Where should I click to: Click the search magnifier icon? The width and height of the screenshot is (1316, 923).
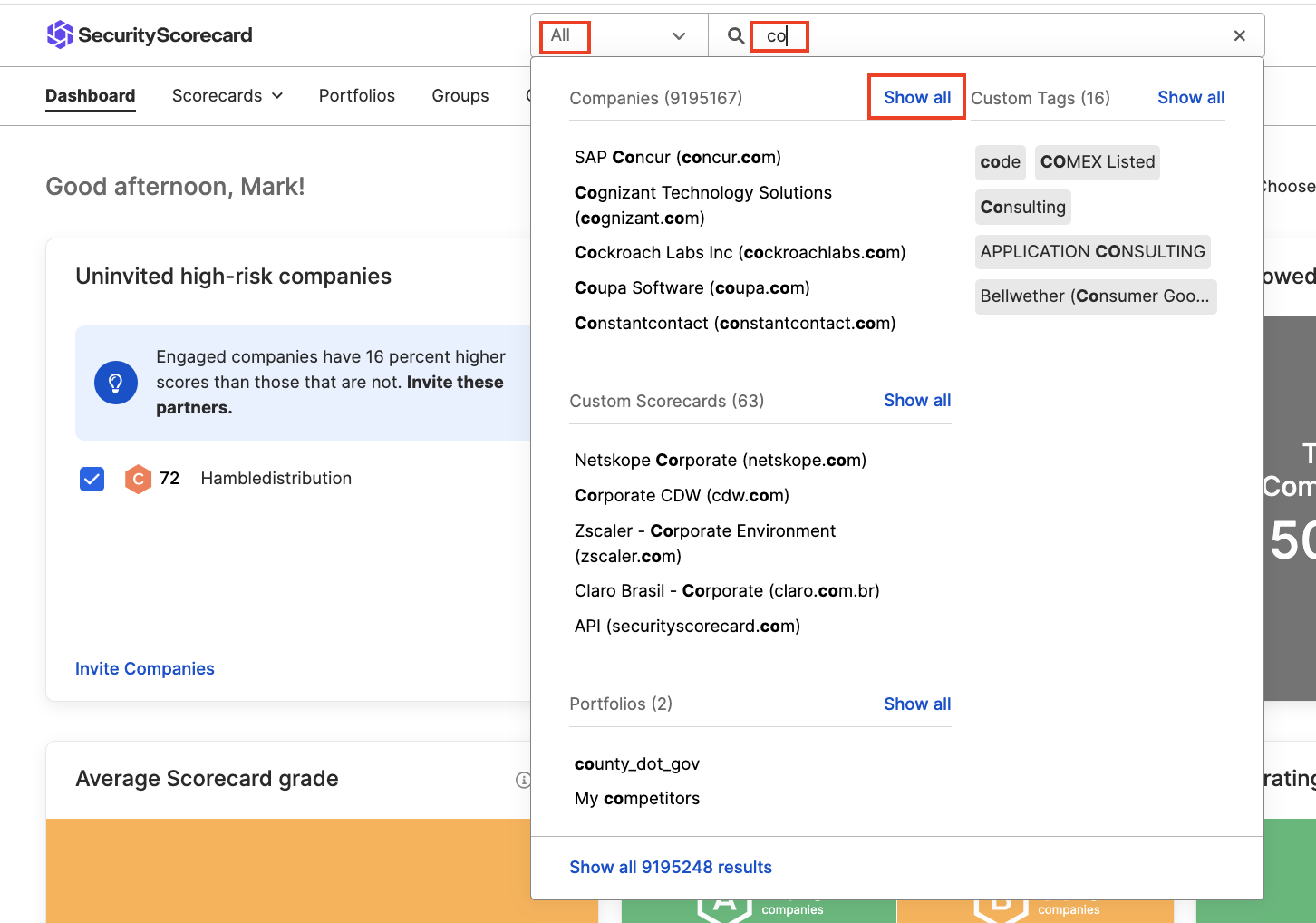(736, 35)
